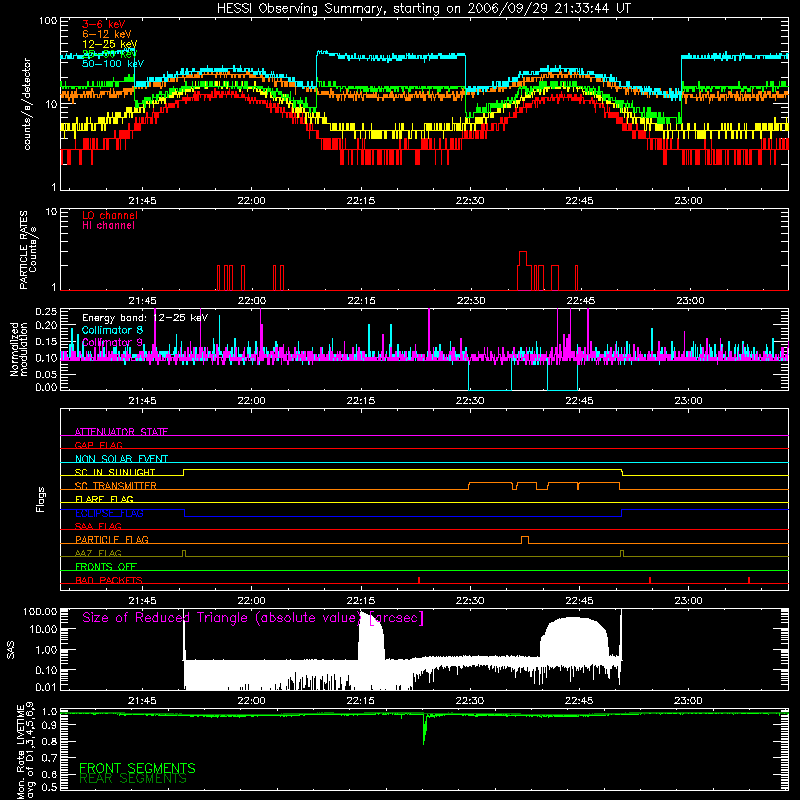Viewport: 800px width, 800px height.
Task: Click the yellow 12-25 keV legend entry
Action: [x=110, y=44]
